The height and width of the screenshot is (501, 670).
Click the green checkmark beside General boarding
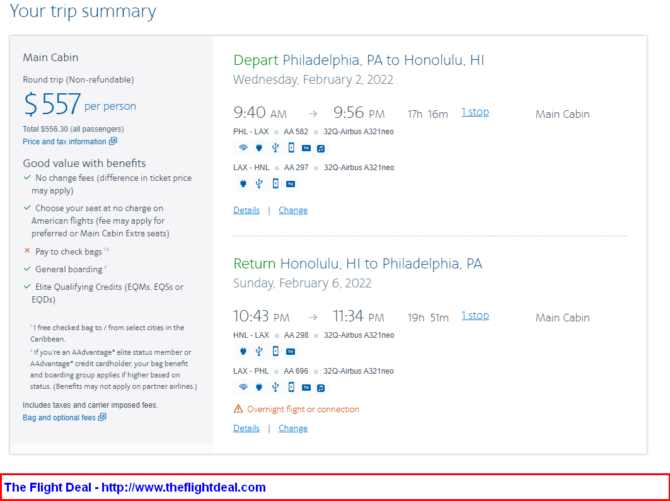[x=27, y=269]
